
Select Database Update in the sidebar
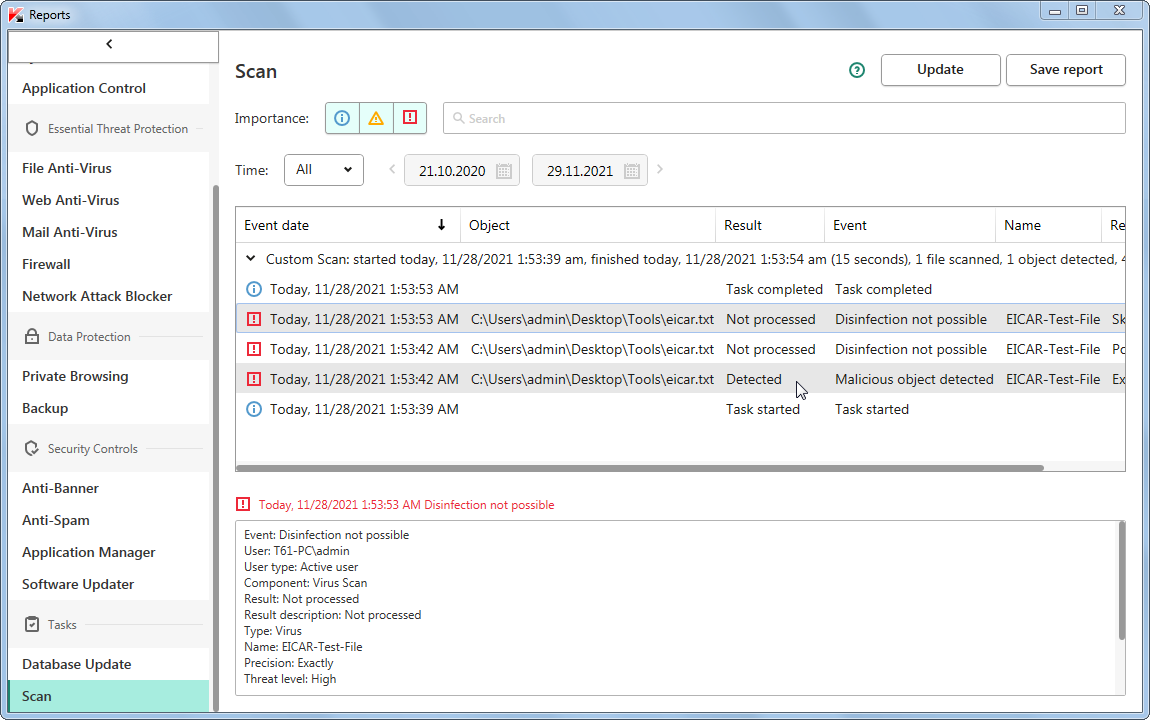pos(77,664)
